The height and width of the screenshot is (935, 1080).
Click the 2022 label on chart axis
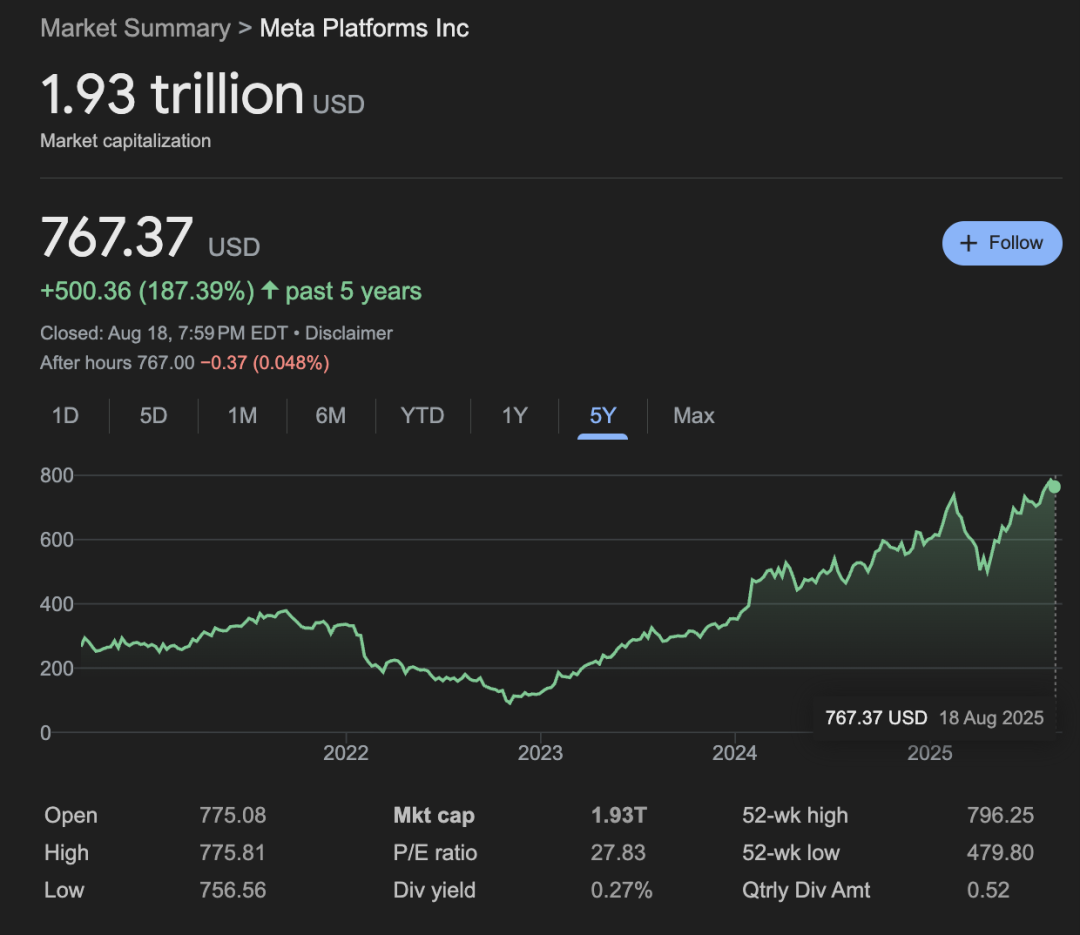coord(346,753)
